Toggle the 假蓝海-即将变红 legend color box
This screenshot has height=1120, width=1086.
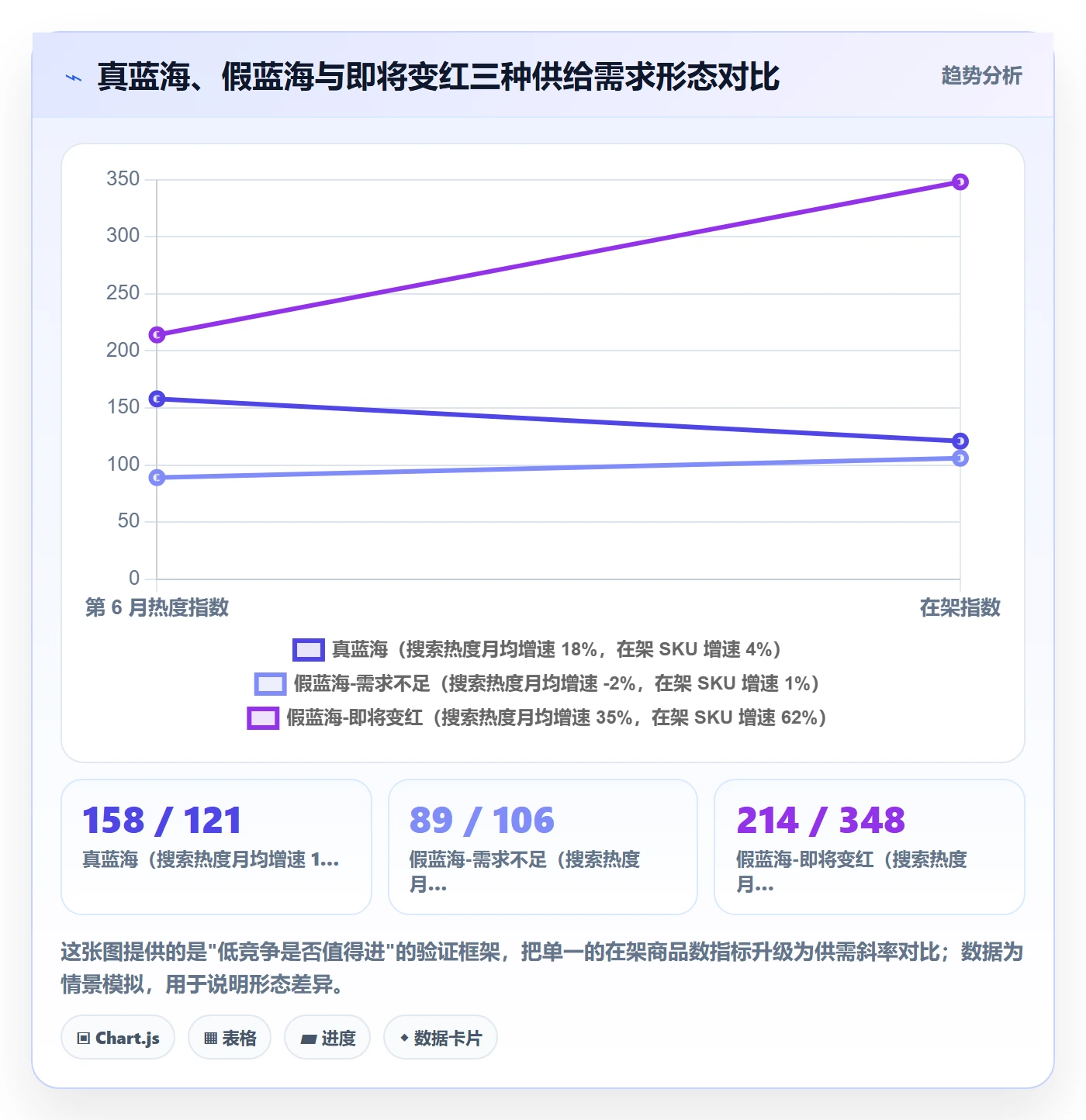click(262, 717)
